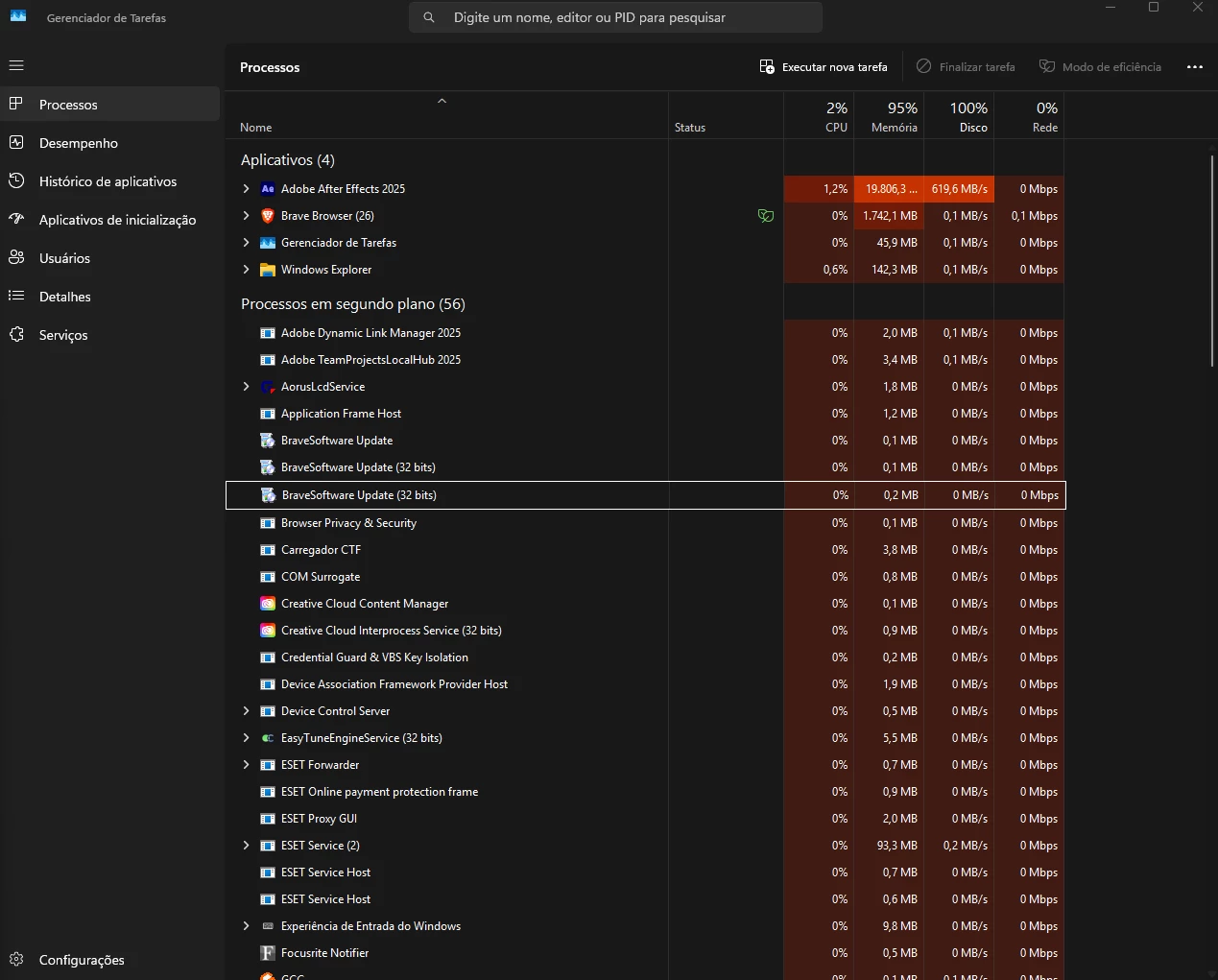Expand the Windows Explorer process row
This screenshot has height=980, width=1218.
[x=246, y=270]
